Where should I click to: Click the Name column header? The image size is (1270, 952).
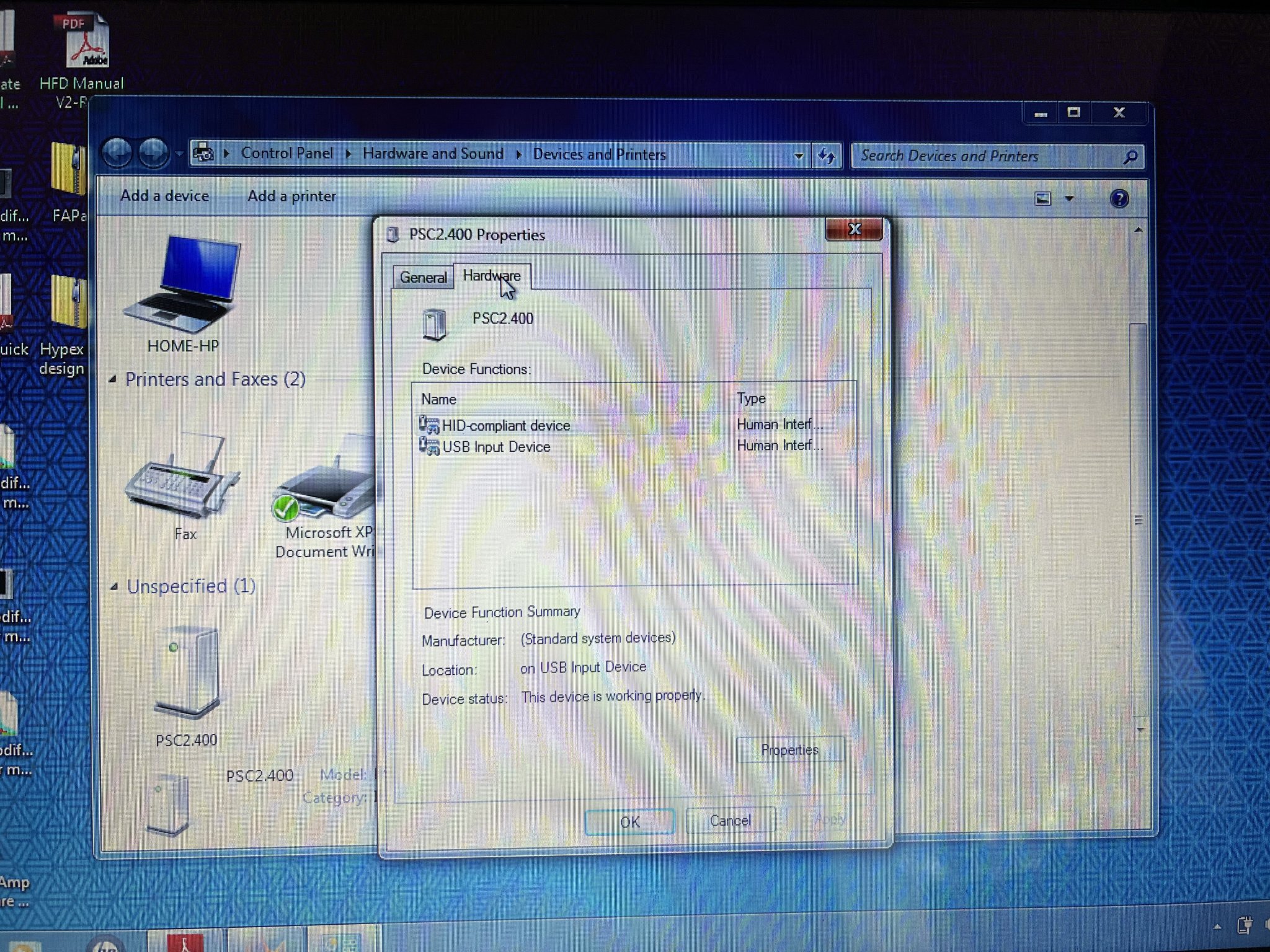[438, 399]
